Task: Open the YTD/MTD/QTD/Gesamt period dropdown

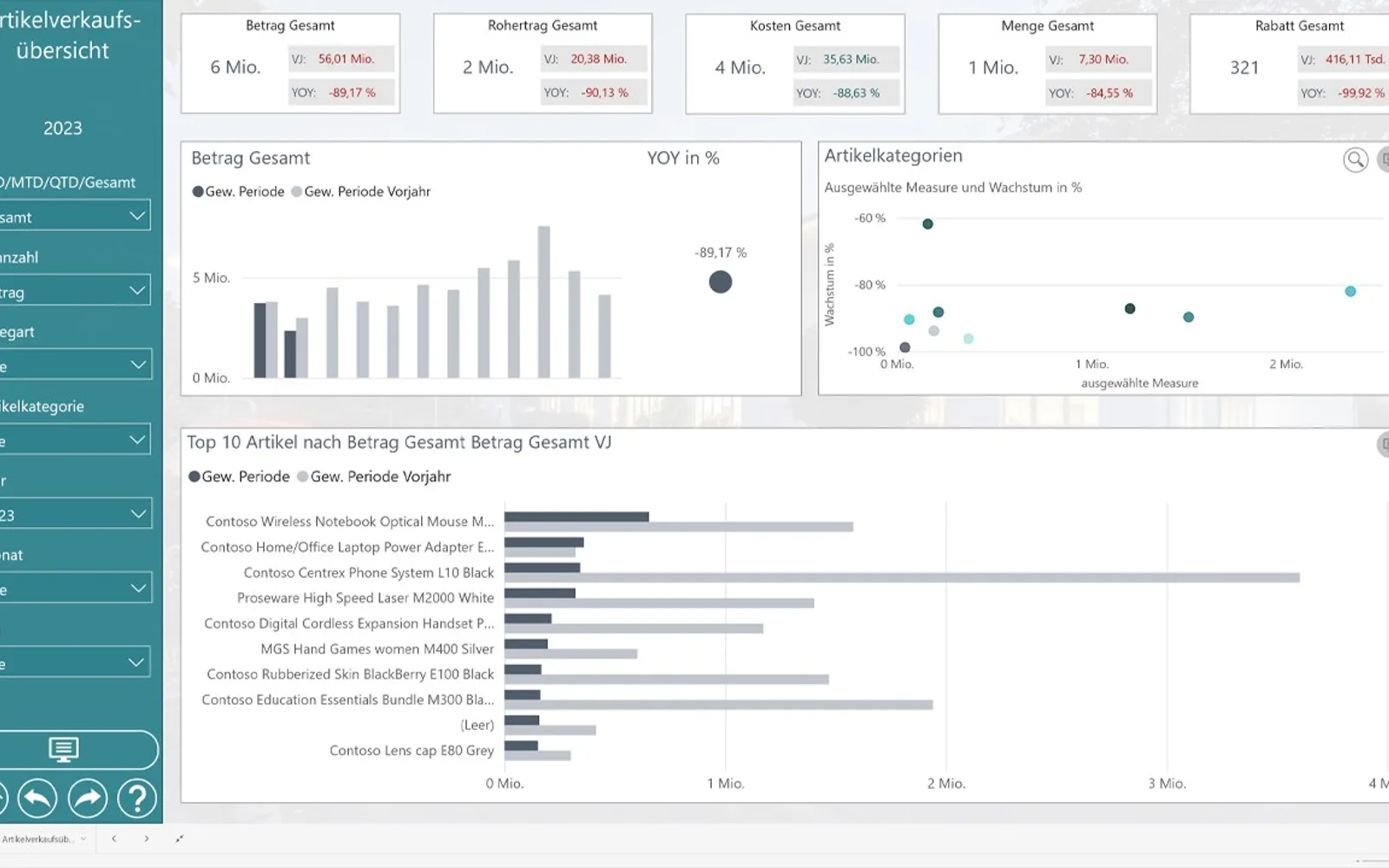Action: (x=75, y=215)
